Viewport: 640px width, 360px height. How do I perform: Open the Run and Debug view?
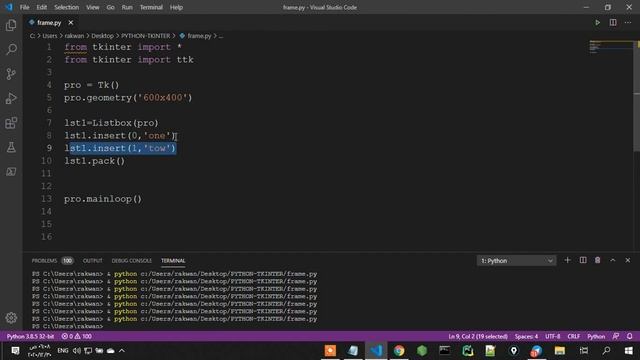coord(11,98)
